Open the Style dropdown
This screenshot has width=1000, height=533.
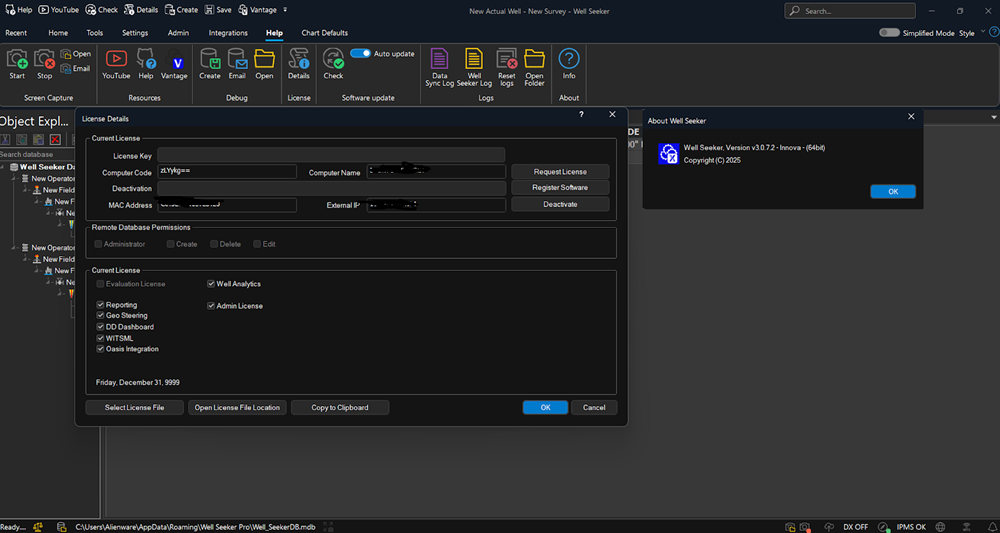[x=971, y=33]
